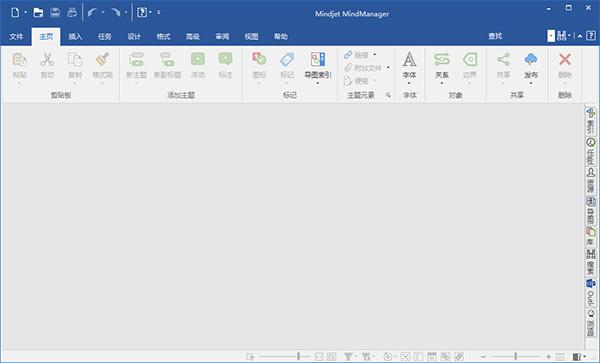Expand the 发布 (Publish) dropdown arrow
This screenshot has width=600, height=363.
coord(531,83)
